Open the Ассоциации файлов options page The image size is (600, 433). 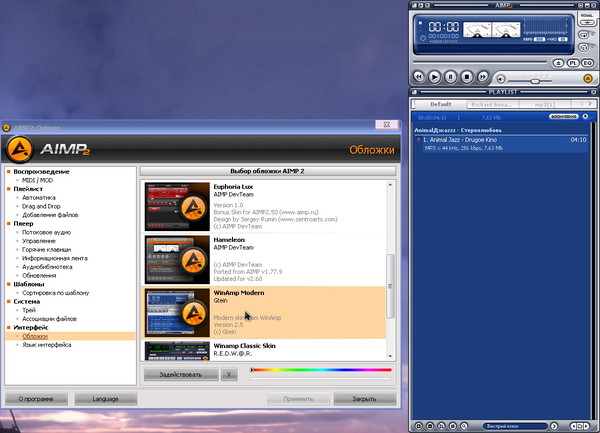[x=49, y=319]
